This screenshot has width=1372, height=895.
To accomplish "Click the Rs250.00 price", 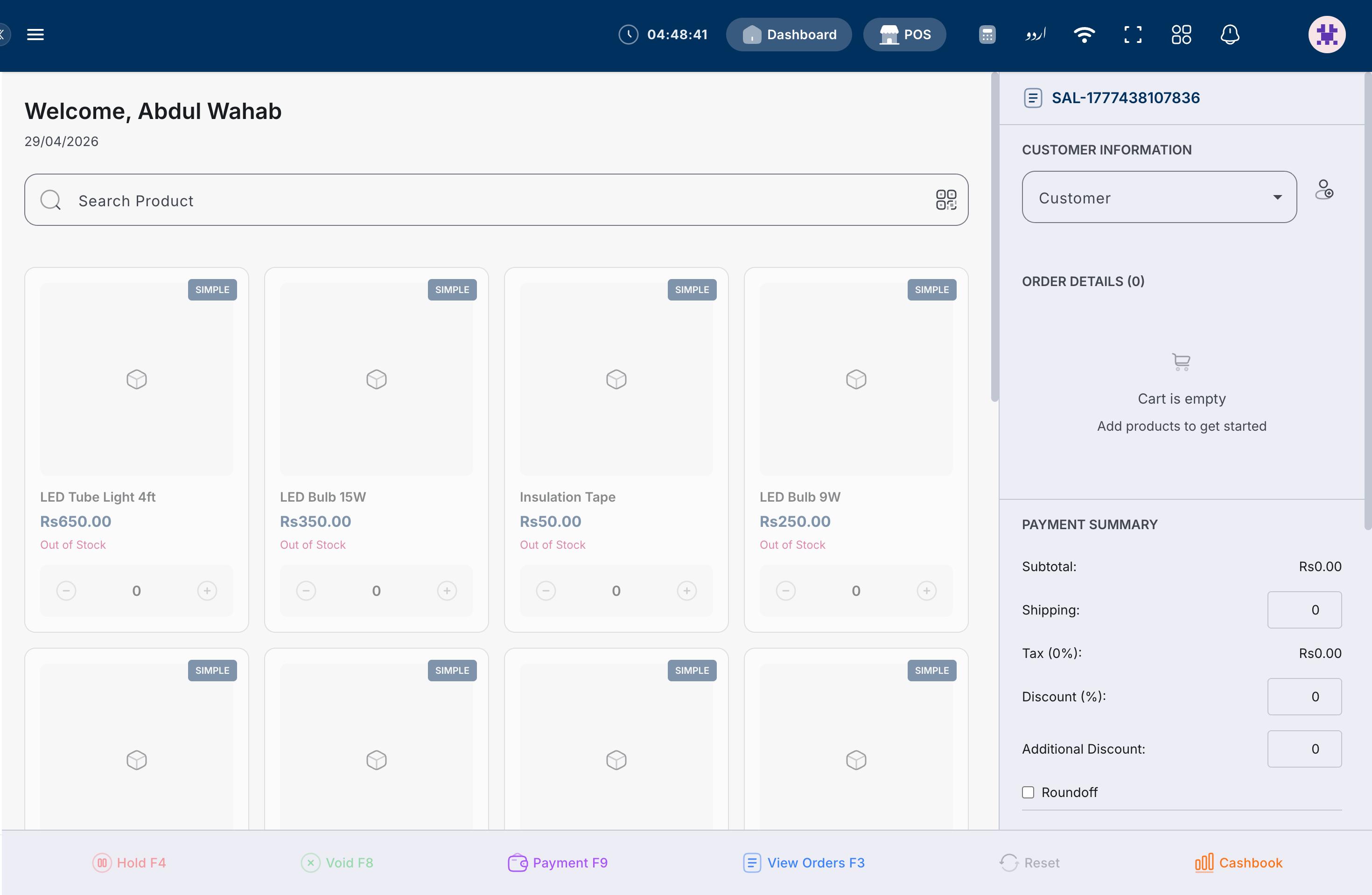I will (795, 522).
